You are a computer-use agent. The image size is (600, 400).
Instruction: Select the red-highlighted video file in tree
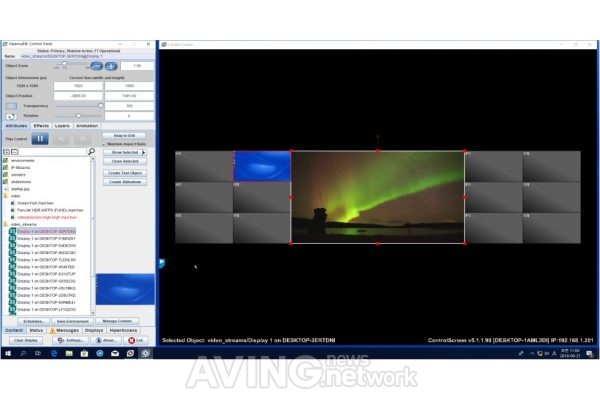point(47,217)
